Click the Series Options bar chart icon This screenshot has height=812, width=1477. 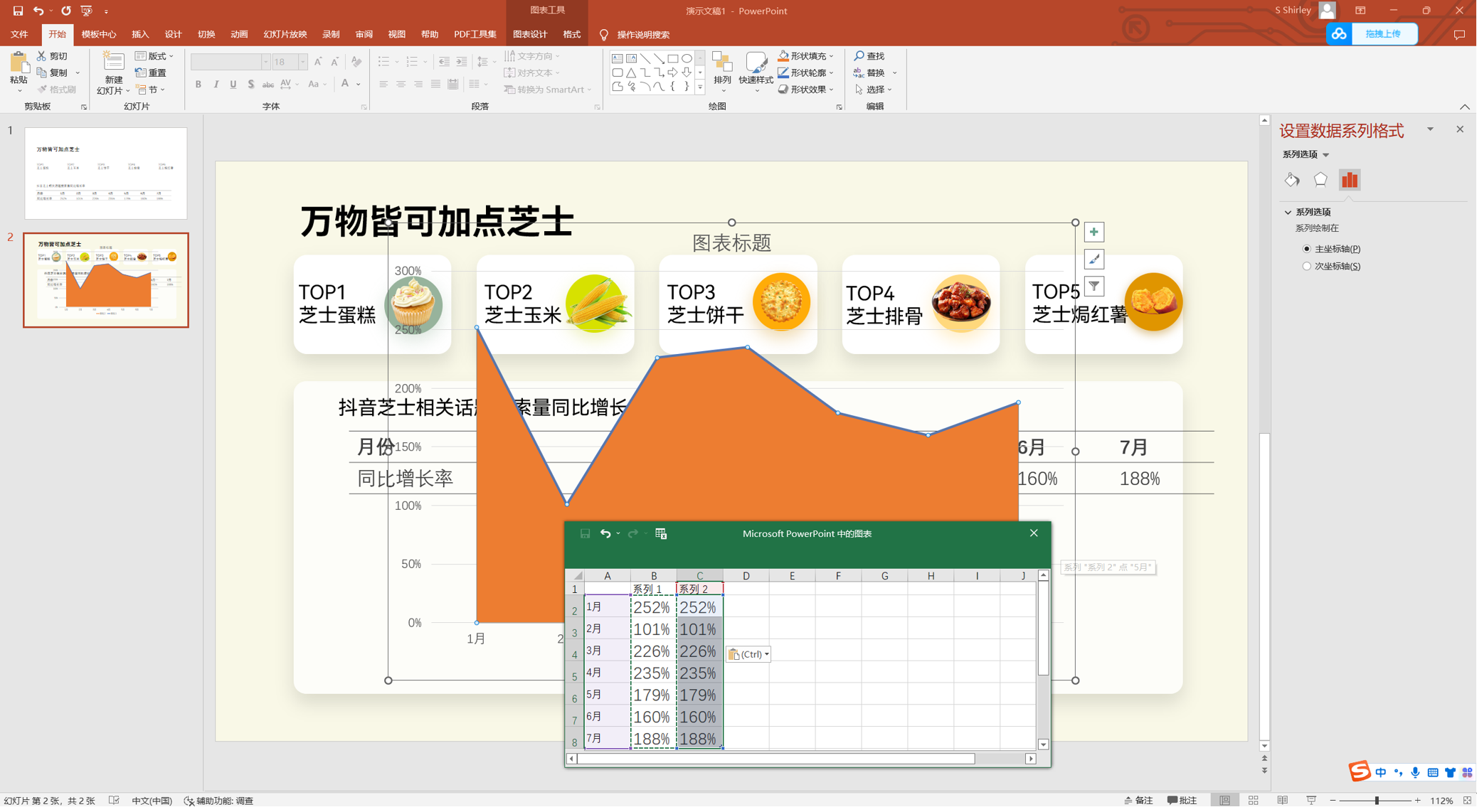click(1350, 181)
